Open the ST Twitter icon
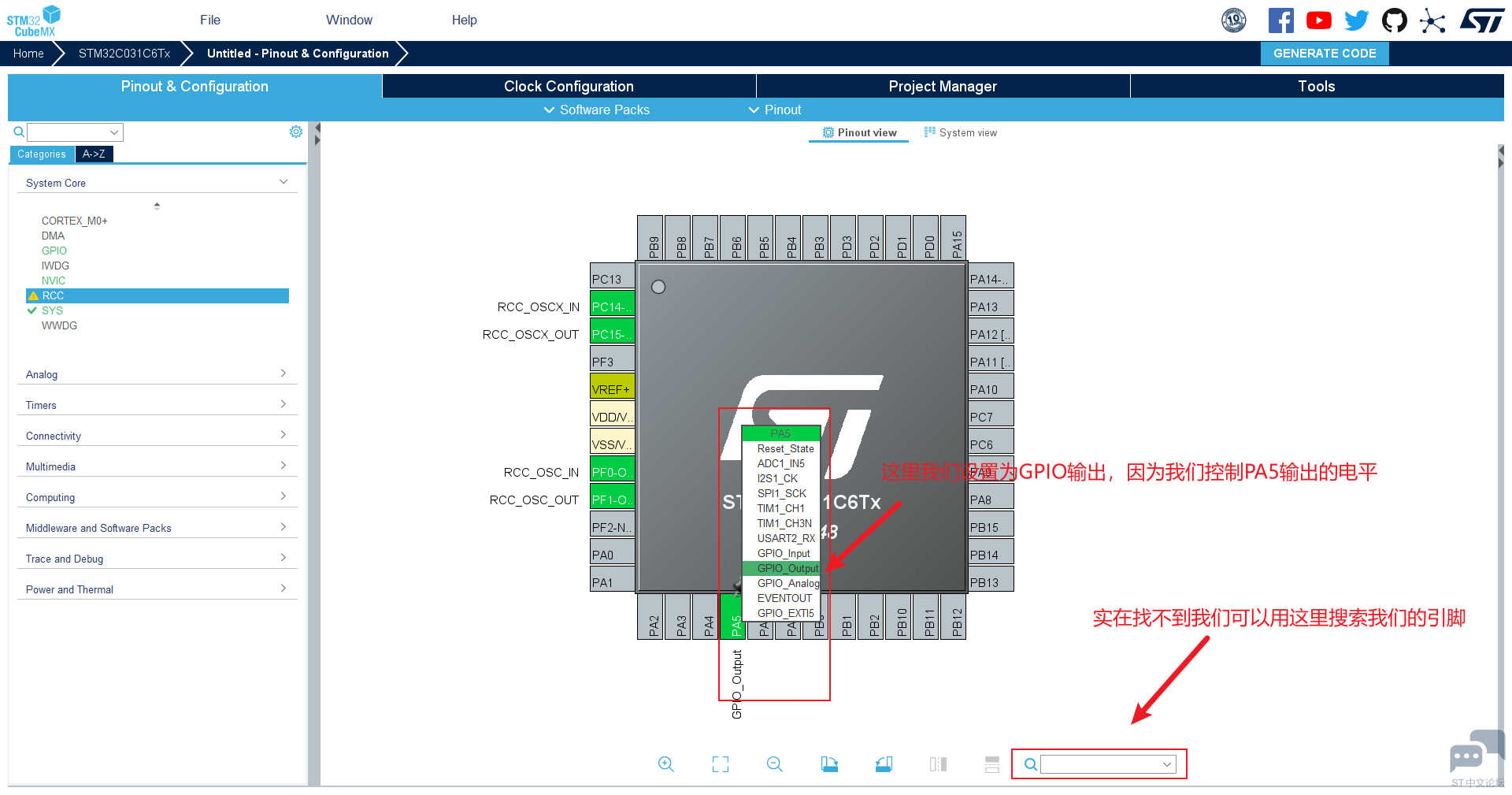 [1357, 20]
